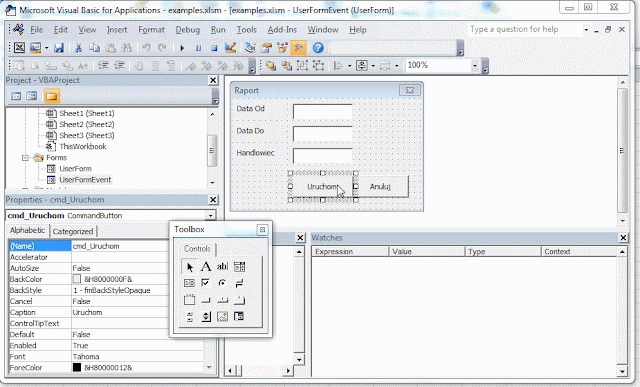The height and width of the screenshot is (387, 640).
Task: Click the Copy icon in standard toolbar
Action: 94,48
